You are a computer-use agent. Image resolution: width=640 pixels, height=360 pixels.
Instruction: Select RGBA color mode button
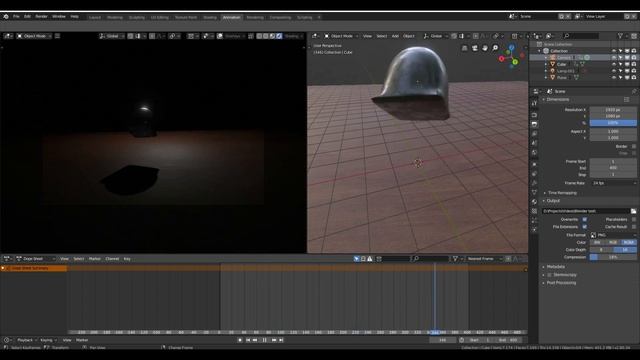pos(629,242)
